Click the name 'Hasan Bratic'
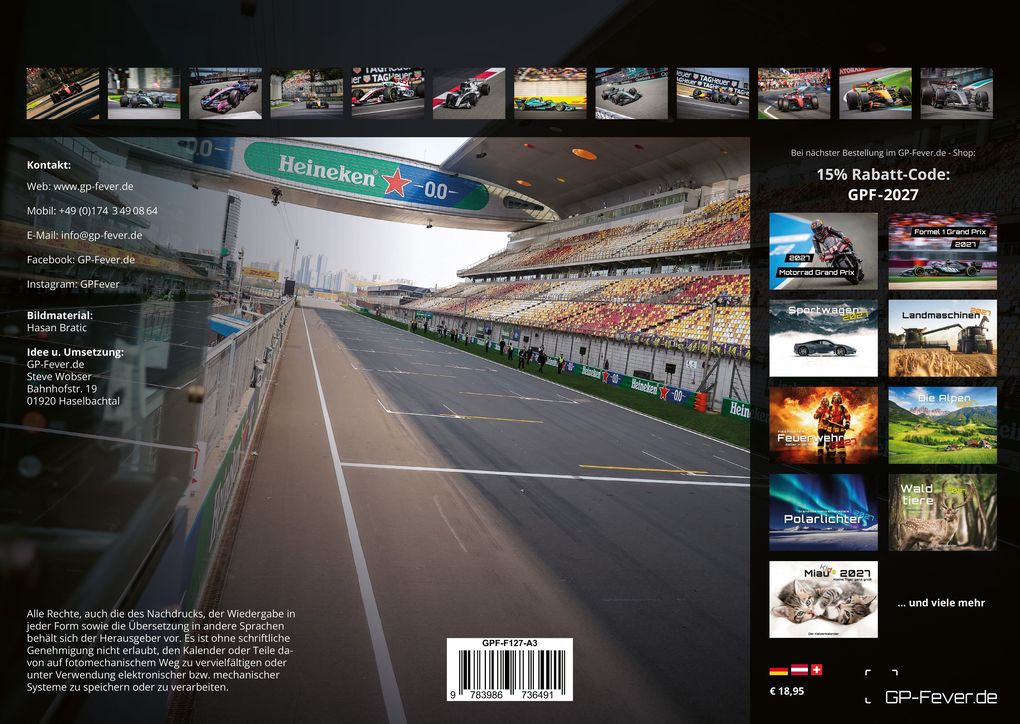This screenshot has height=724, width=1020. point(57,328)
